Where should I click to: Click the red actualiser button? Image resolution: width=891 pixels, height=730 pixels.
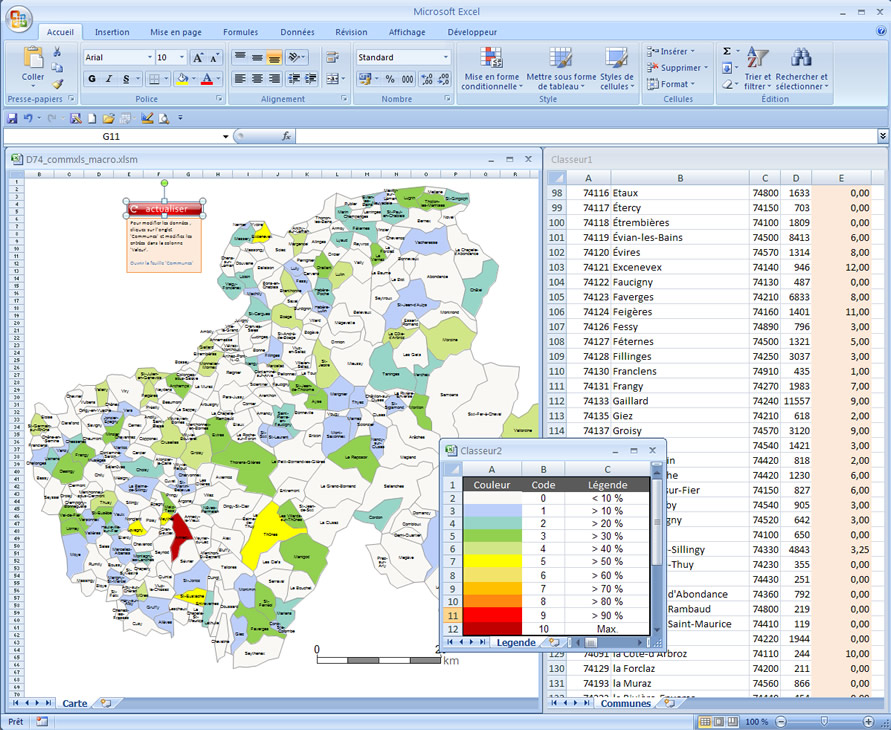click(x=165, y=209)
